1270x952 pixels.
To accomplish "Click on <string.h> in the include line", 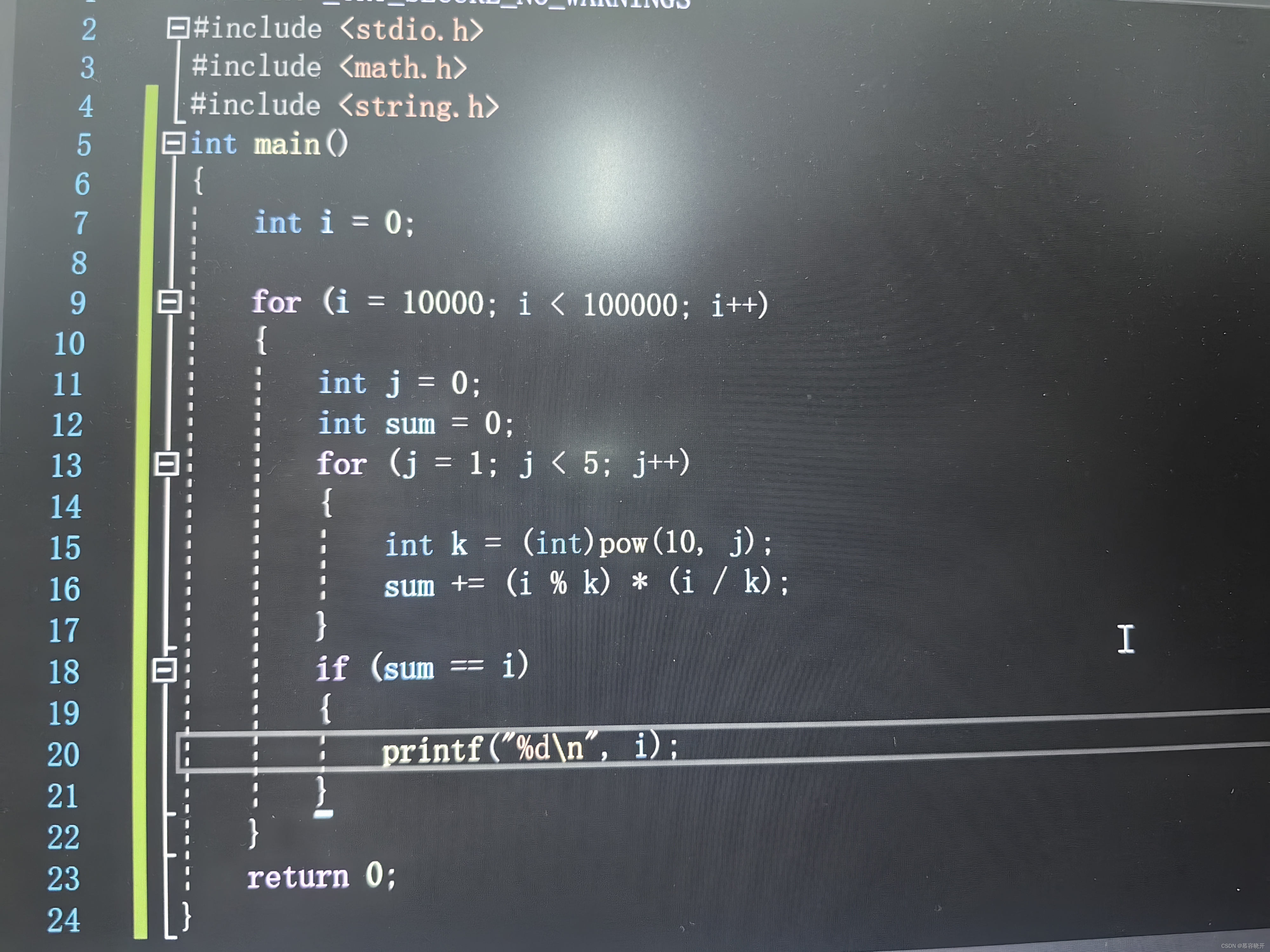I will tap(418, 107).
